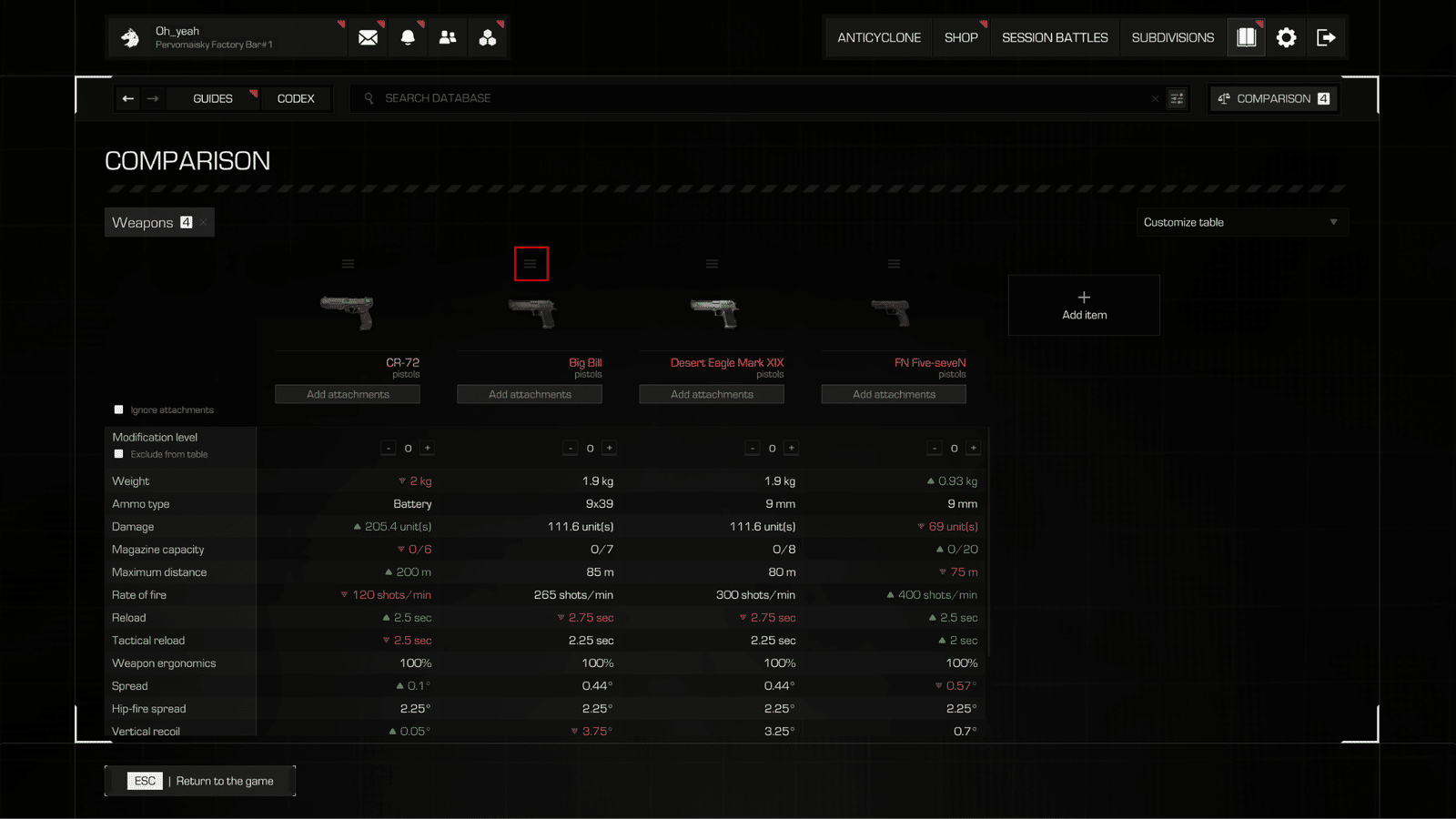This screenshot has width=1456, height=819.
Task: Open the clan group icon
Action: click(488, 37)
